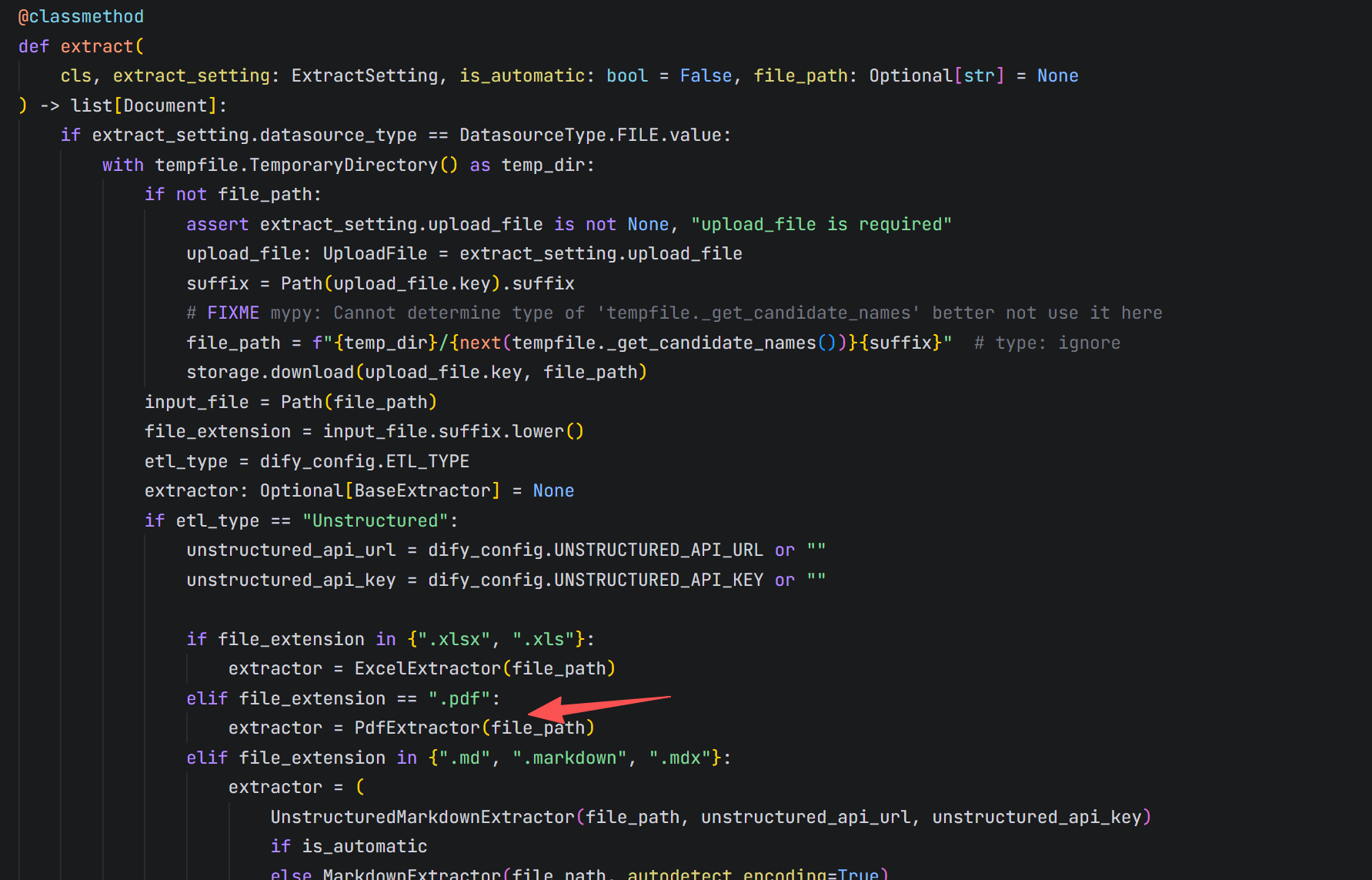The width and height of the screenshot is (1372, 880).
Task: Click the storage.download call
Action: tap(417, 372)
